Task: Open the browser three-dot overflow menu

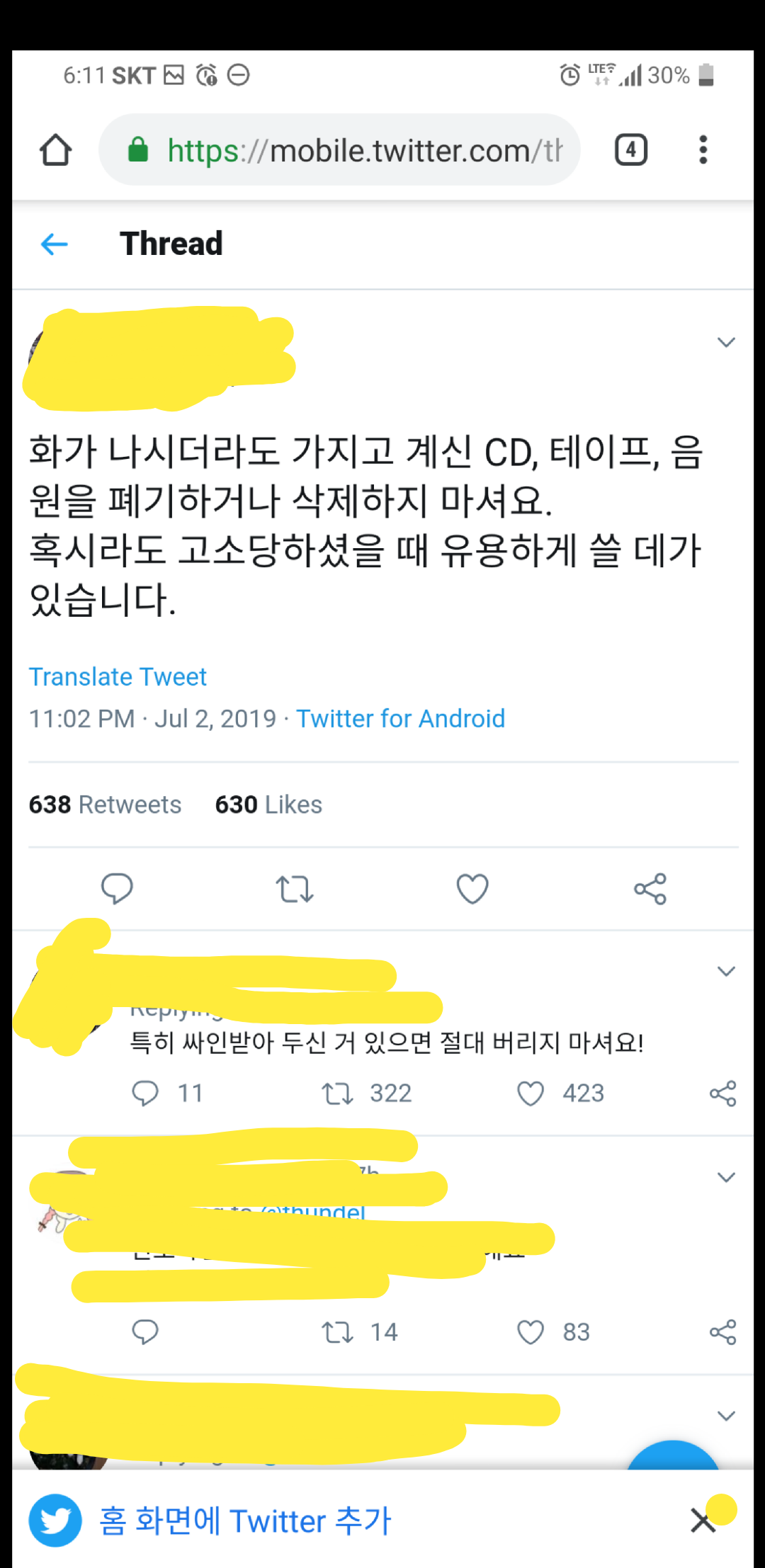Action: point(703,149)
